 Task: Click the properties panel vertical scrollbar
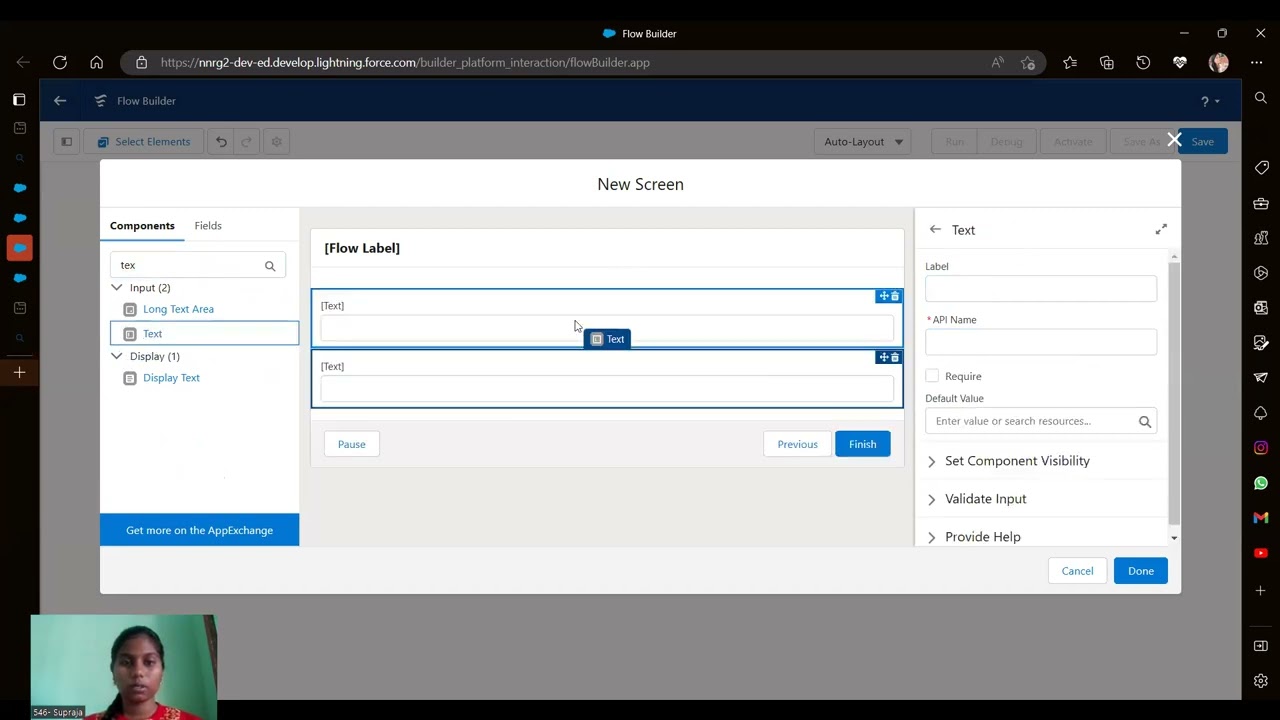1174,393
